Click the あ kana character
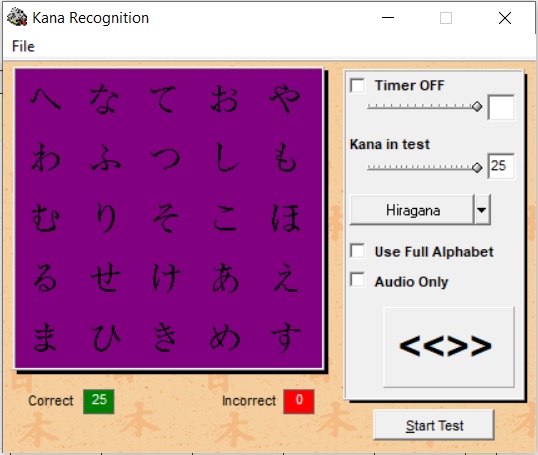538x455 pixels. coord(225,278)
